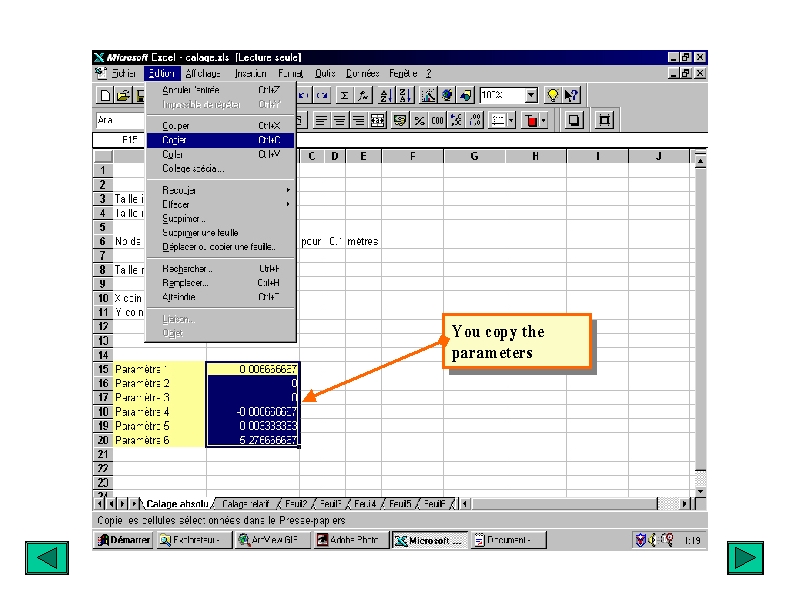The height and width of the screenshot is (600, 800).
Task: Center text using the align center icon
Action: (x=339, y=121)
